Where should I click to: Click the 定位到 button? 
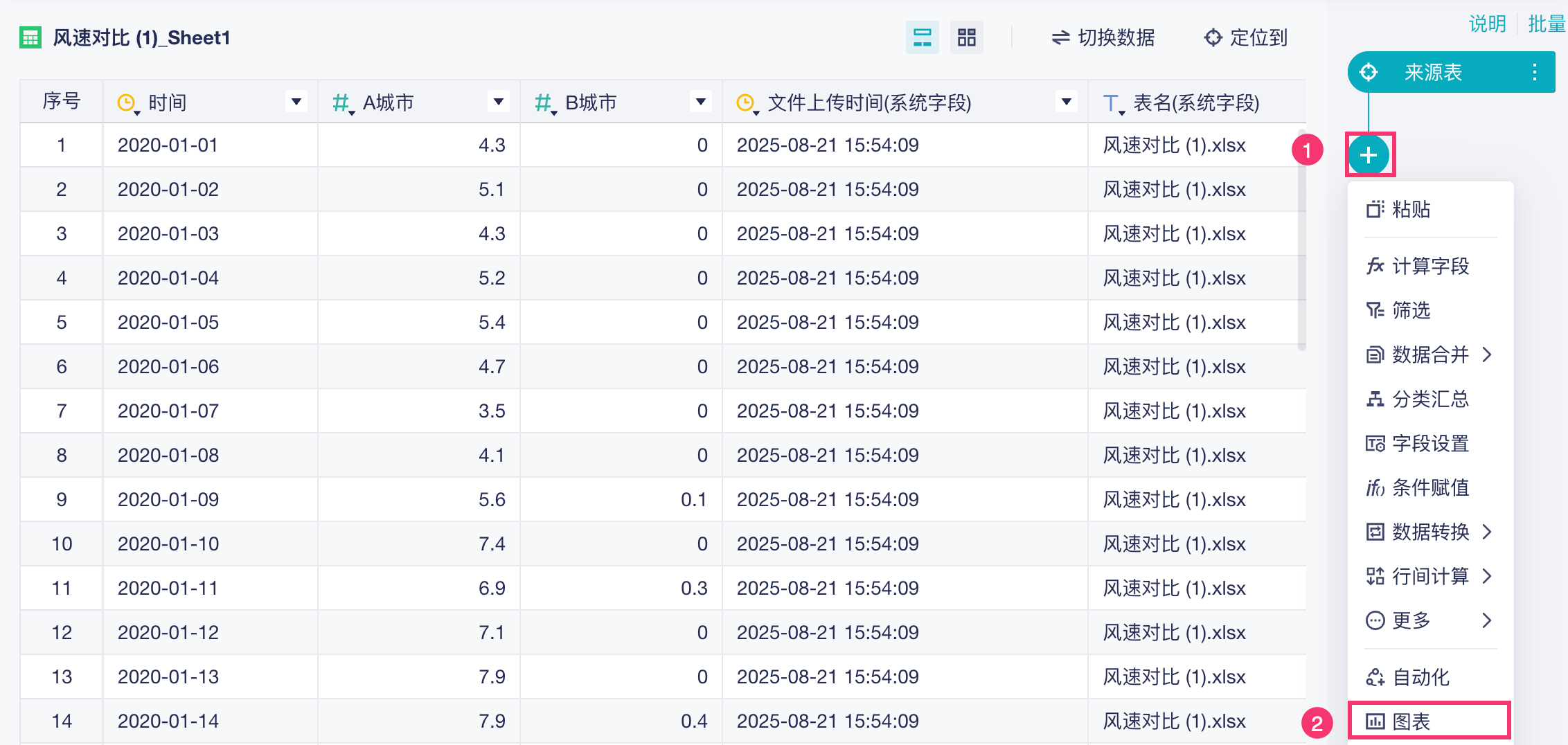pos(1246,37)
